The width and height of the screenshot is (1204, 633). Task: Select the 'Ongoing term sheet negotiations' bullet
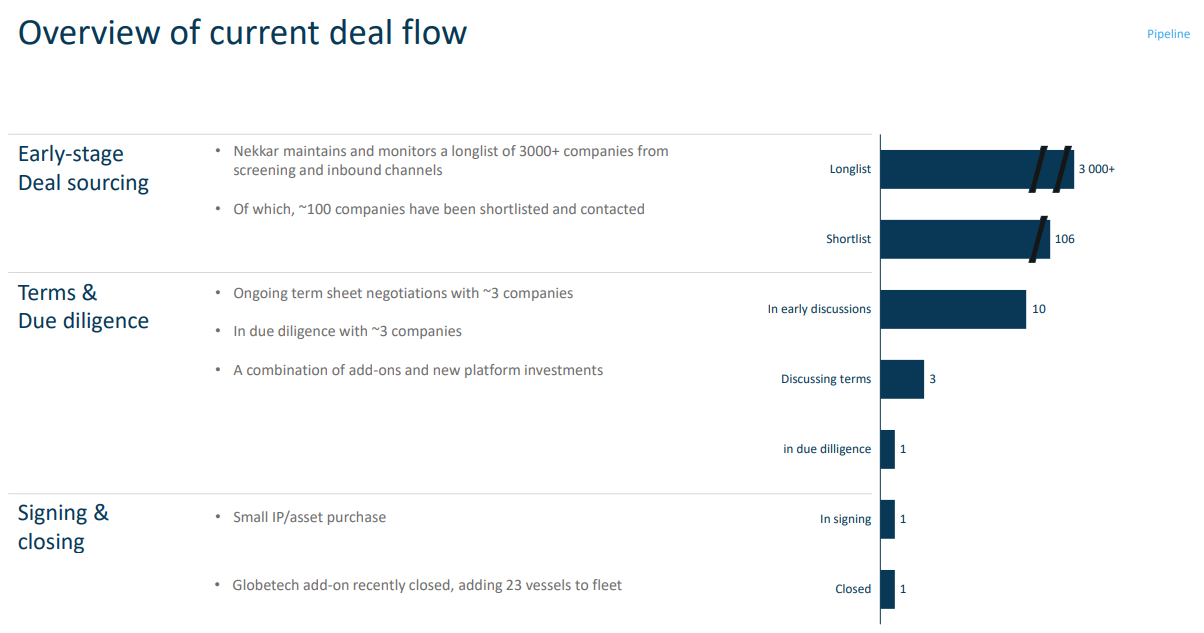(x=403, y=293)
